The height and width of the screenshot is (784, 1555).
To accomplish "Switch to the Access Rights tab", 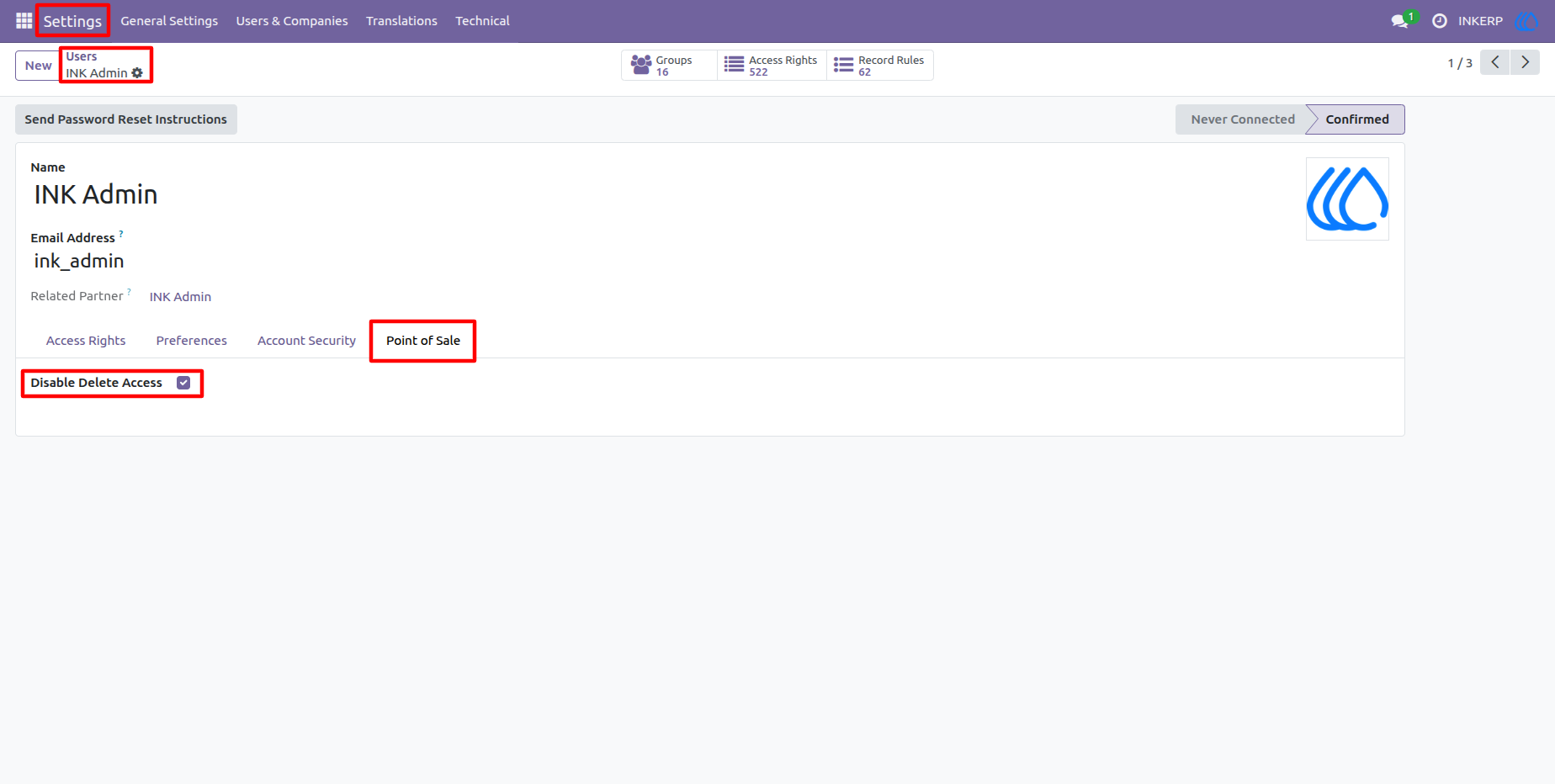I will click(x=86, y=341).
